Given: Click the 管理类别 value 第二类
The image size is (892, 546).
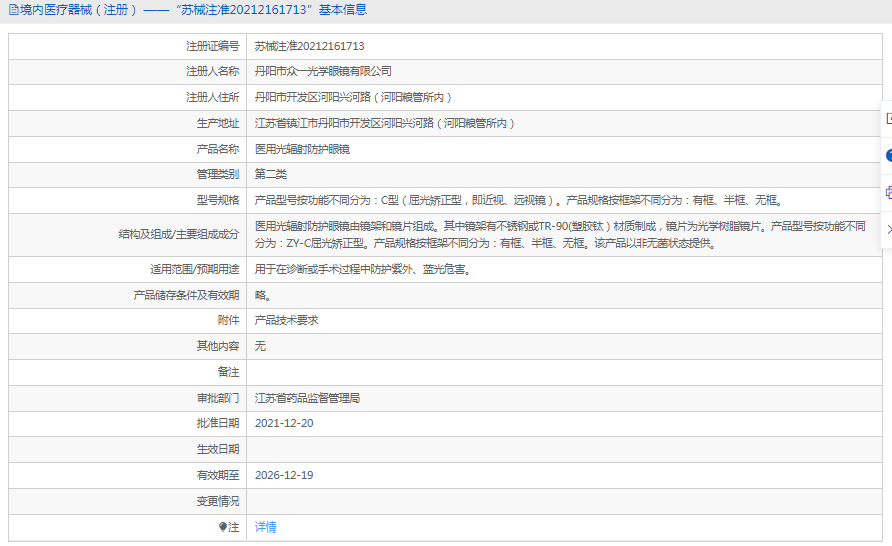Looking at the screenshot, I should click(271, 174).
